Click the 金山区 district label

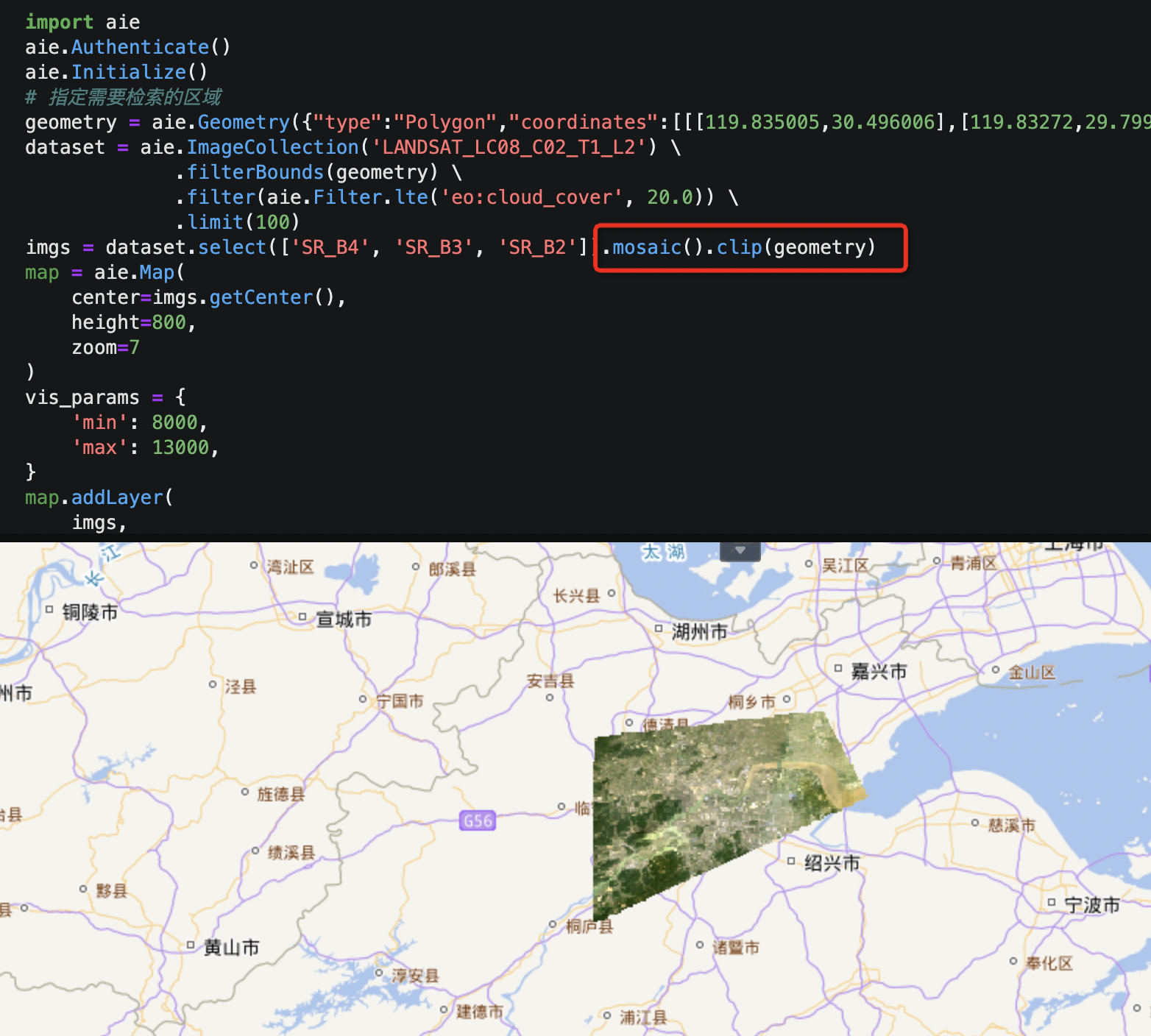click(x=1032, y=672)
